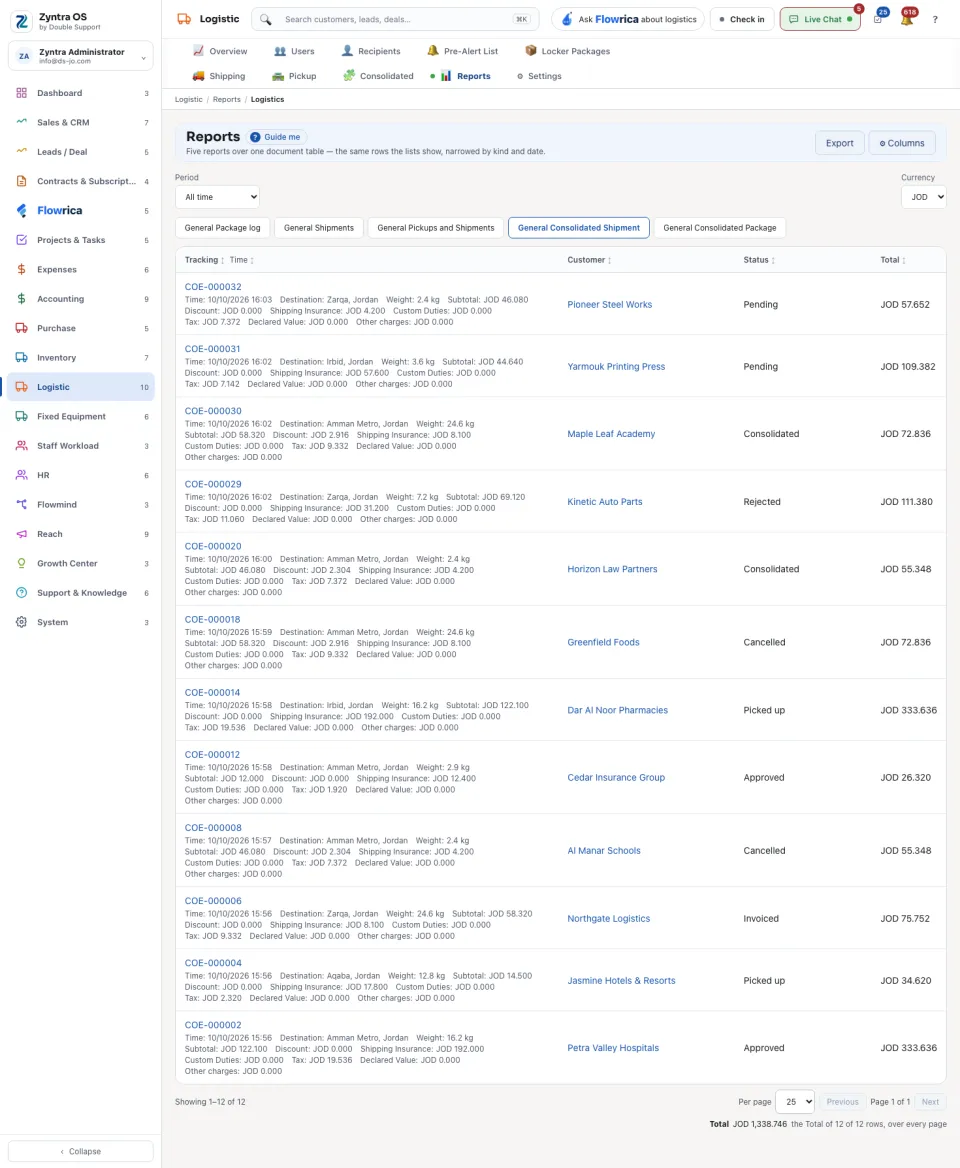This screenshot has width=960, height=1168.
Task: Click the question mark help icon
Action: 935,19
